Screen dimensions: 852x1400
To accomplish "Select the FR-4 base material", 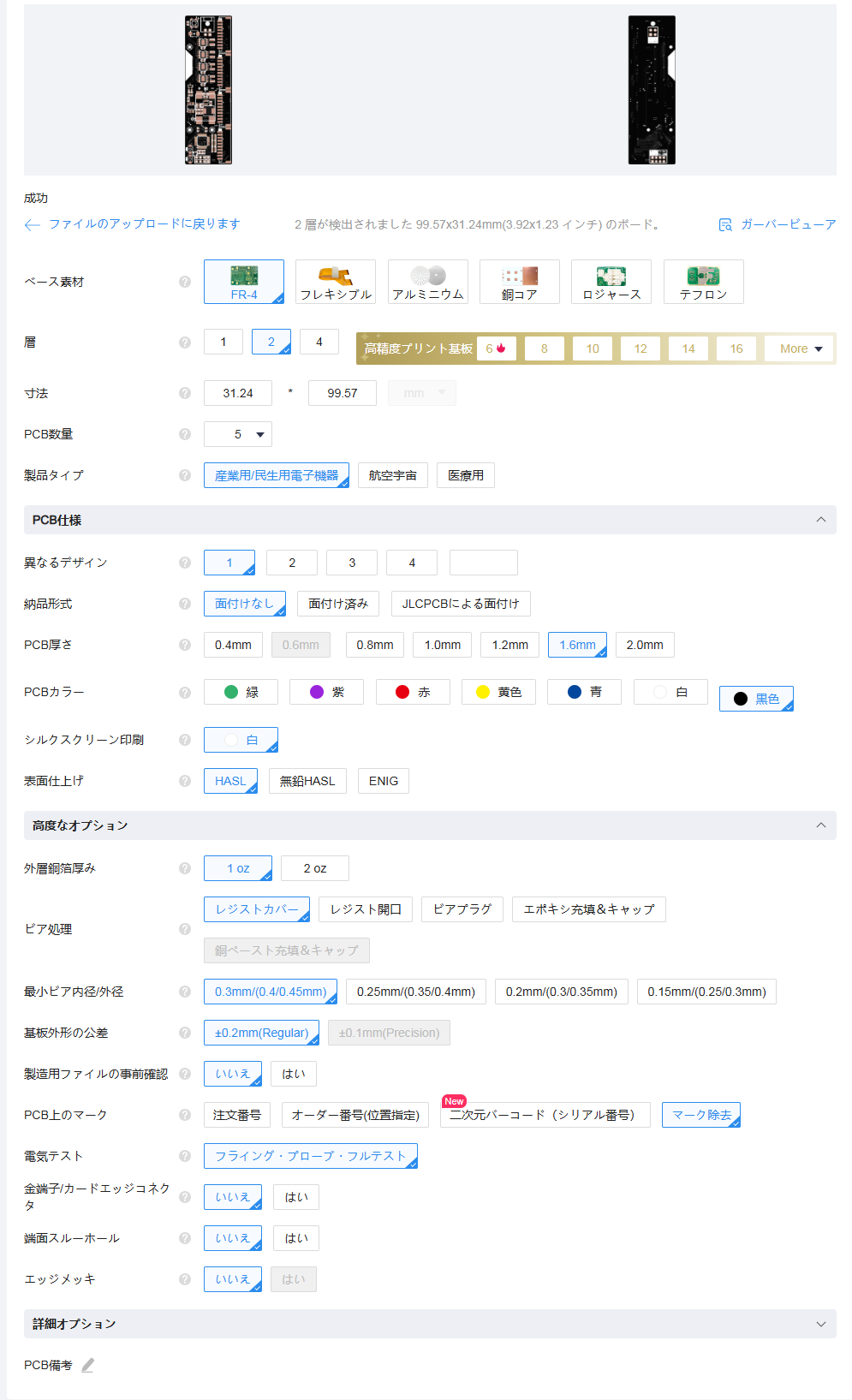I will [244, 282].
